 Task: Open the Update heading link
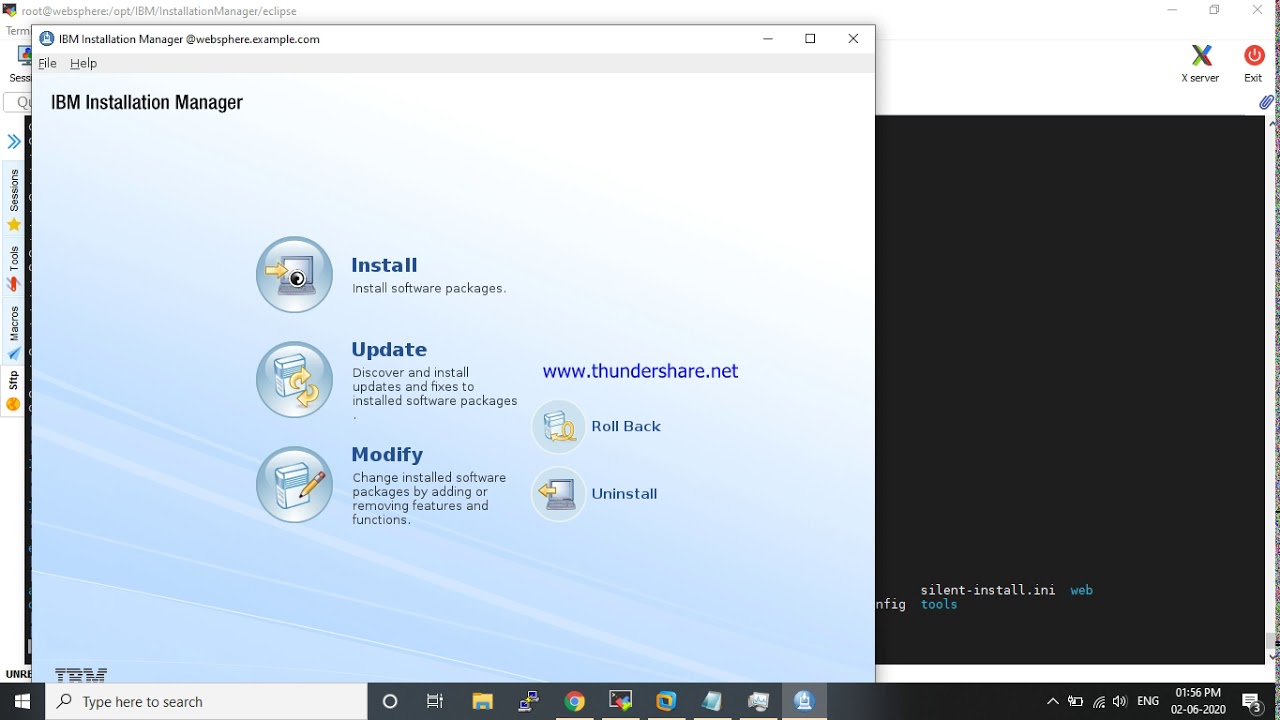pyautogui.click(x=389, y=349)
